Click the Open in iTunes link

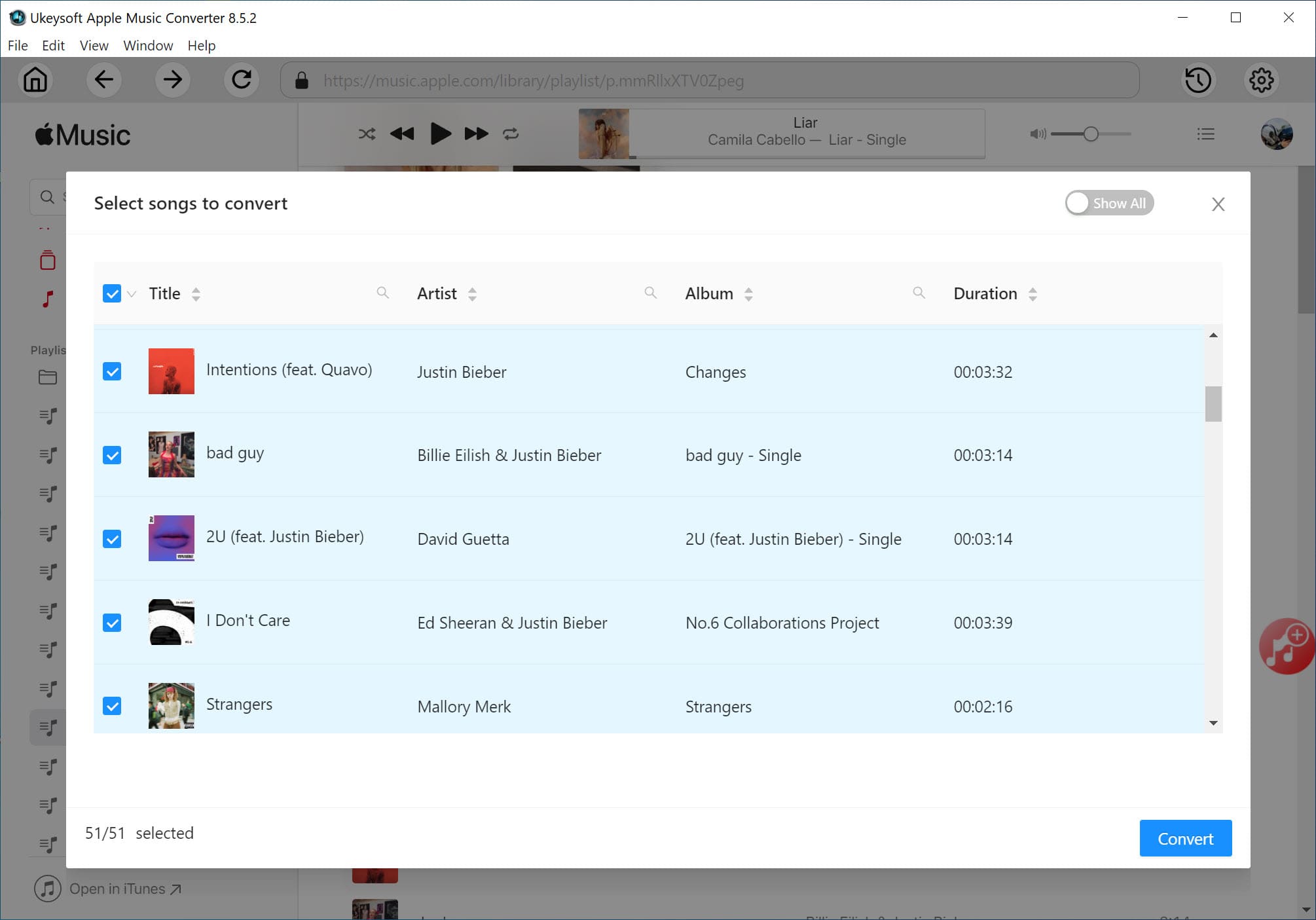coord(125,889)
